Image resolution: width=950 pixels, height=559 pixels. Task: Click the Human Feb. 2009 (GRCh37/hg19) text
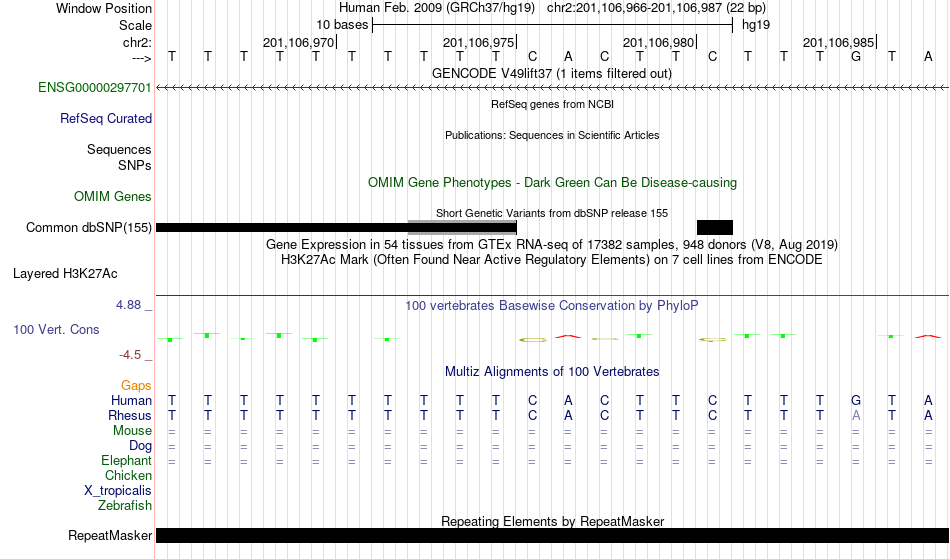pyautogui.click(x=437, y=8)
